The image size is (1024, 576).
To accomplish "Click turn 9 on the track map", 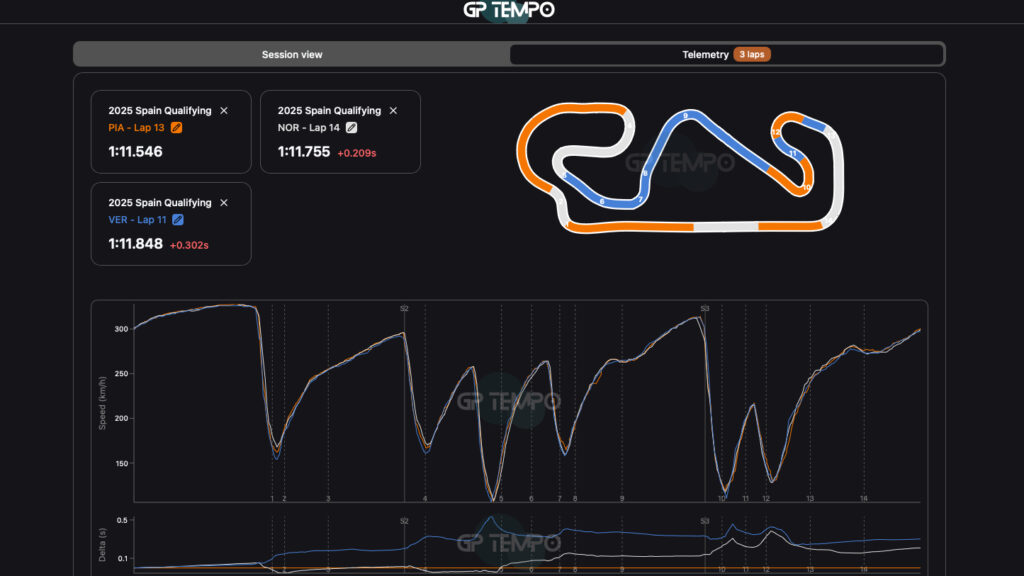I will (x=684, y=117).
